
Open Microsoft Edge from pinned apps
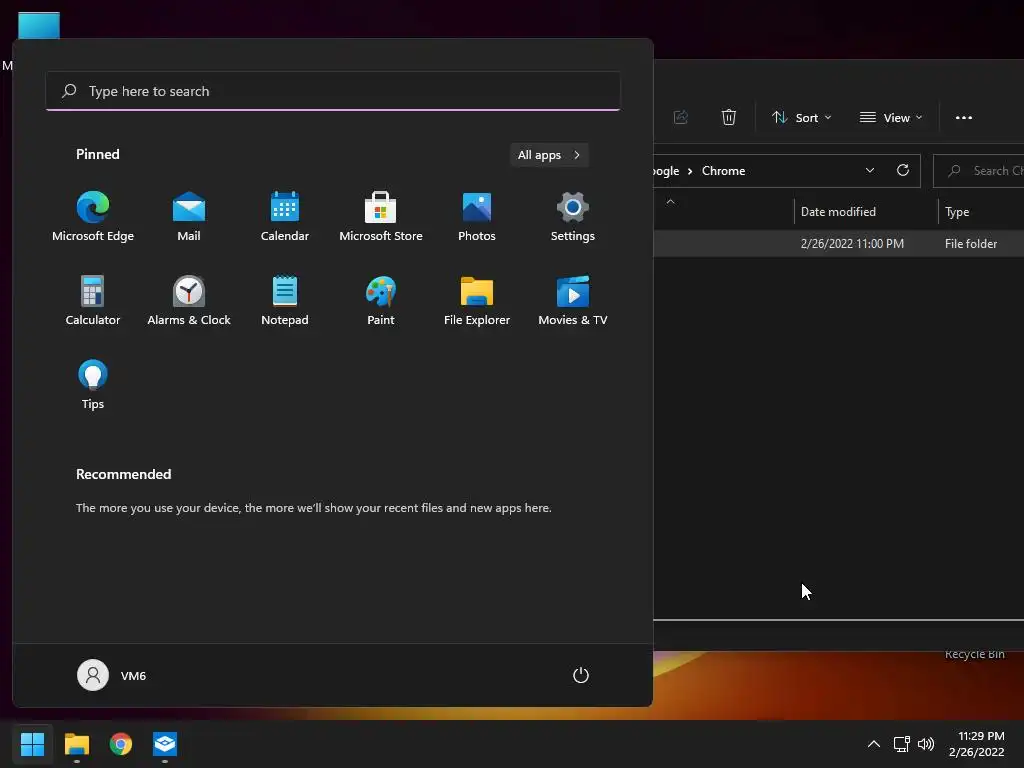click(x=93, y=217)
